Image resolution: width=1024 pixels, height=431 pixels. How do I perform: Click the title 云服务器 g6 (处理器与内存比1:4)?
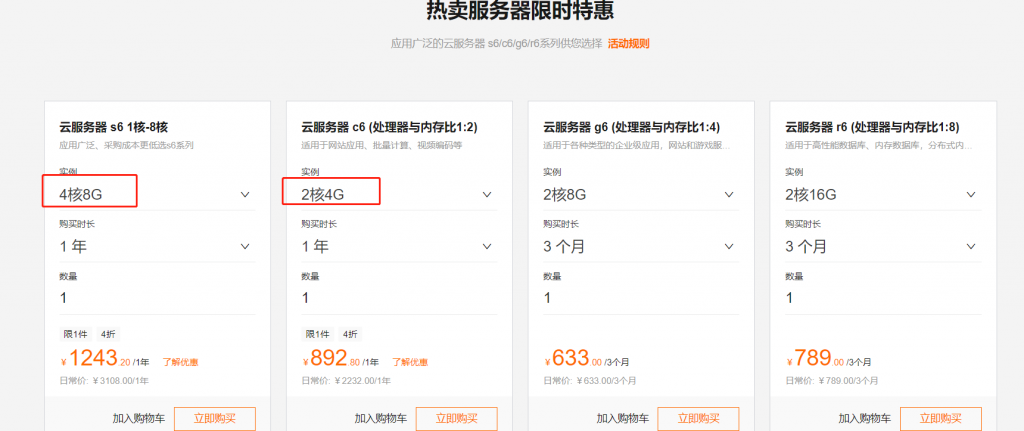pyautogui.click(x=632, y=127)
